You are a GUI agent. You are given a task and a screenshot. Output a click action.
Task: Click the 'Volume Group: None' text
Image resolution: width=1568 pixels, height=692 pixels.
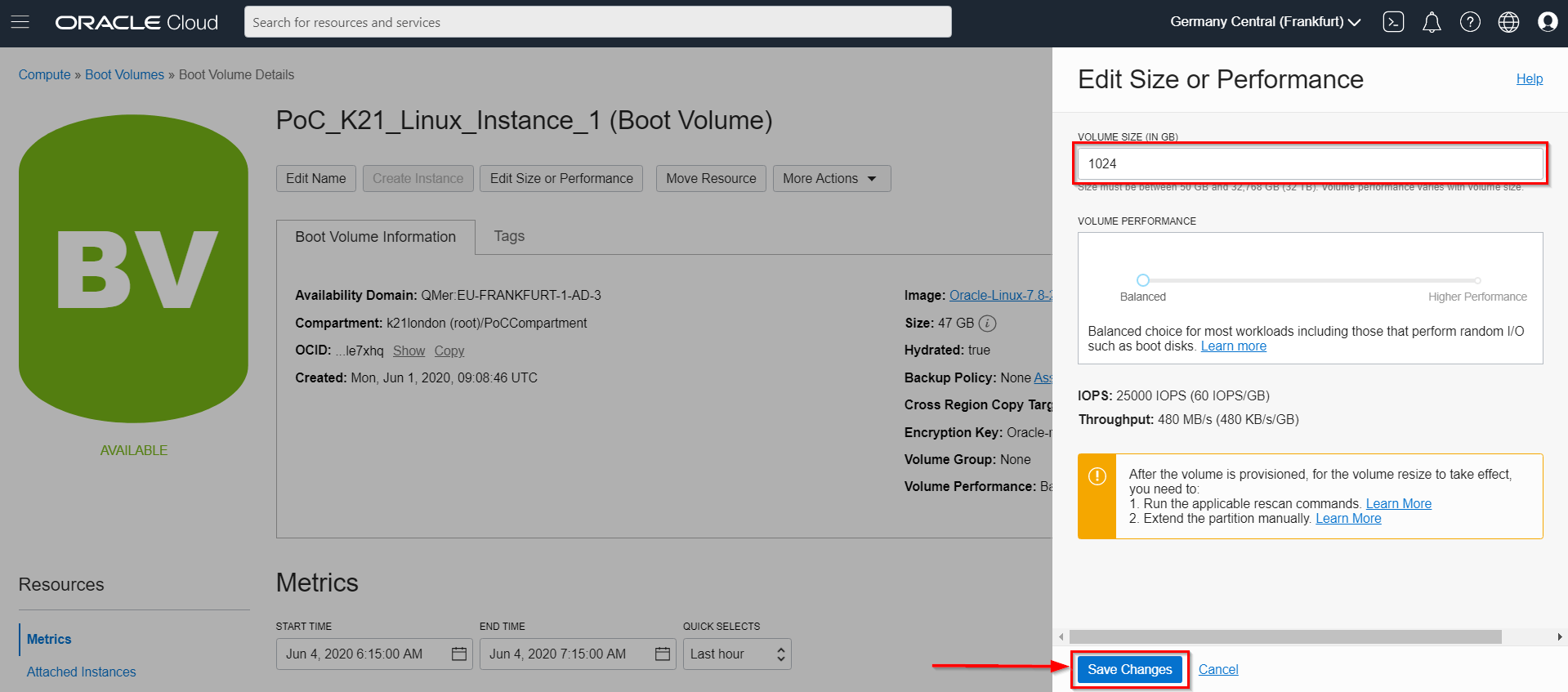click(x=967, y=459)
